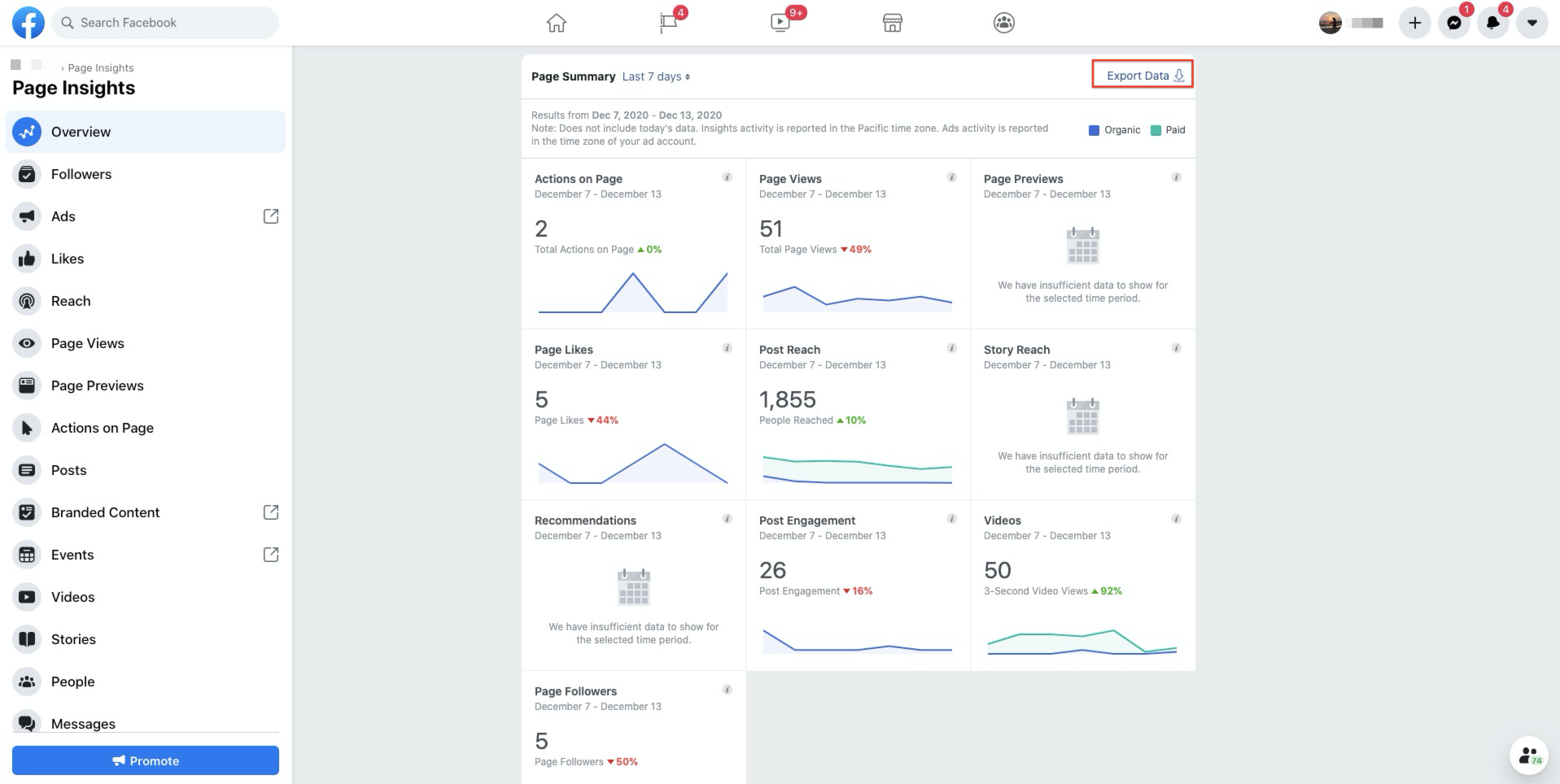
Task: Click info icon on Videos card
Action: [1177, 519]
